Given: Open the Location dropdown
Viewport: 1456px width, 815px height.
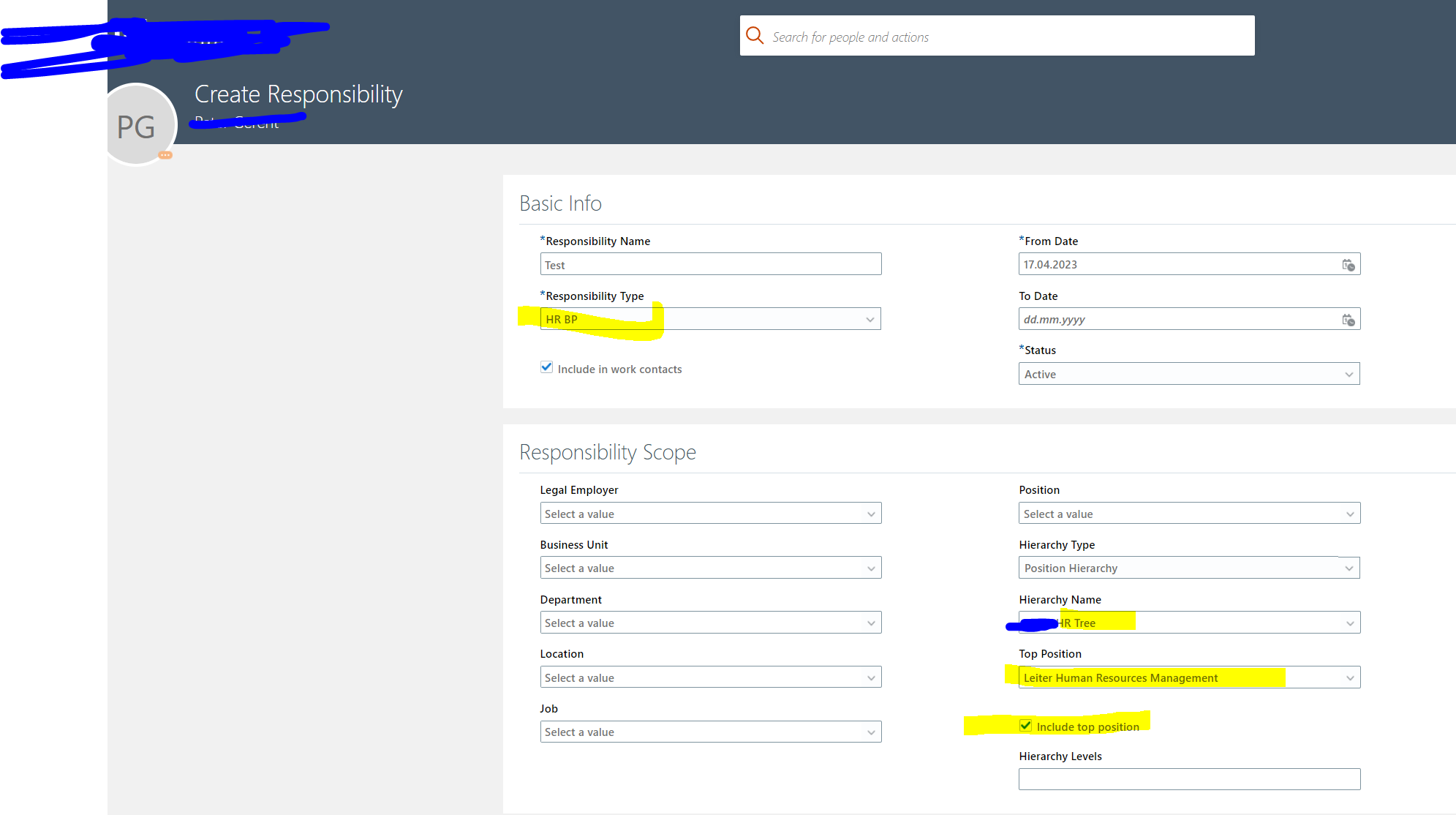Looking at the screenshot, I should (870, 677).
